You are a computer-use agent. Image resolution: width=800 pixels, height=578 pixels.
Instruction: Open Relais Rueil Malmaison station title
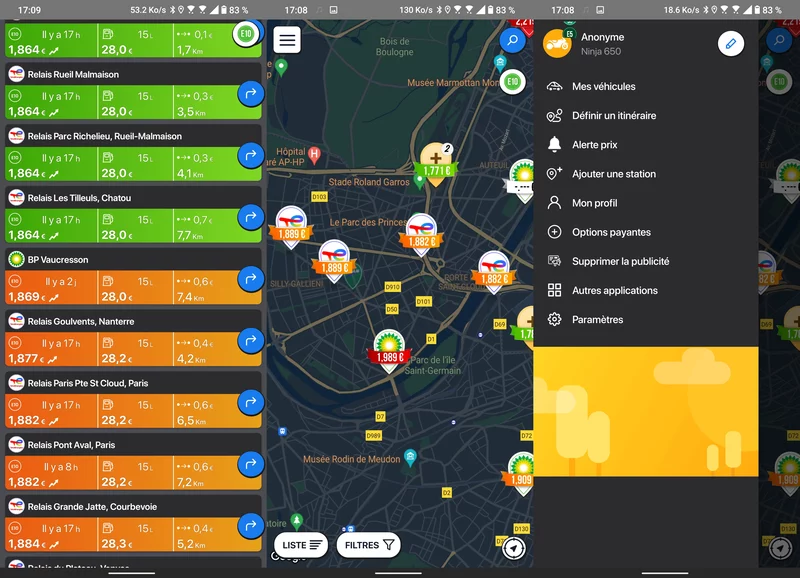[x=73, y=74]
